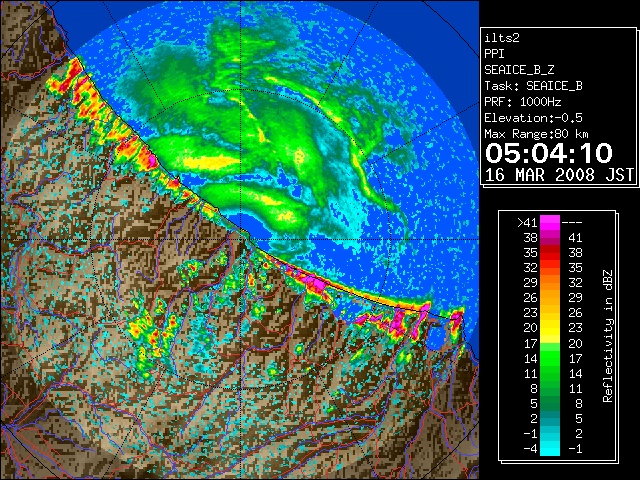
Task: Click the 'Task: SEAICE_B' line
Action: pos(533,86)
